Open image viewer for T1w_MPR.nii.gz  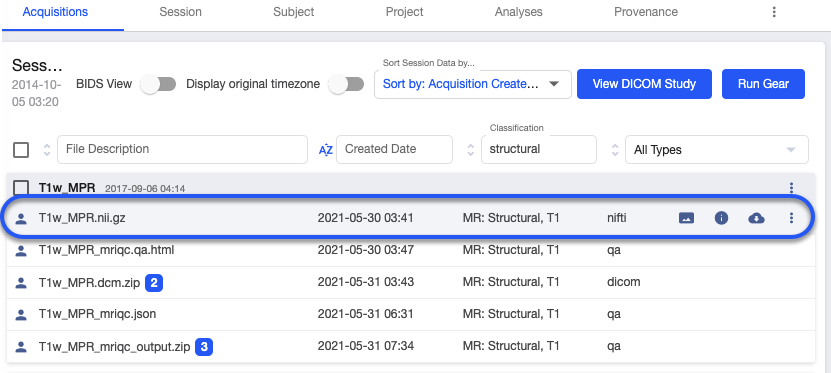click(x=686, y=218)
